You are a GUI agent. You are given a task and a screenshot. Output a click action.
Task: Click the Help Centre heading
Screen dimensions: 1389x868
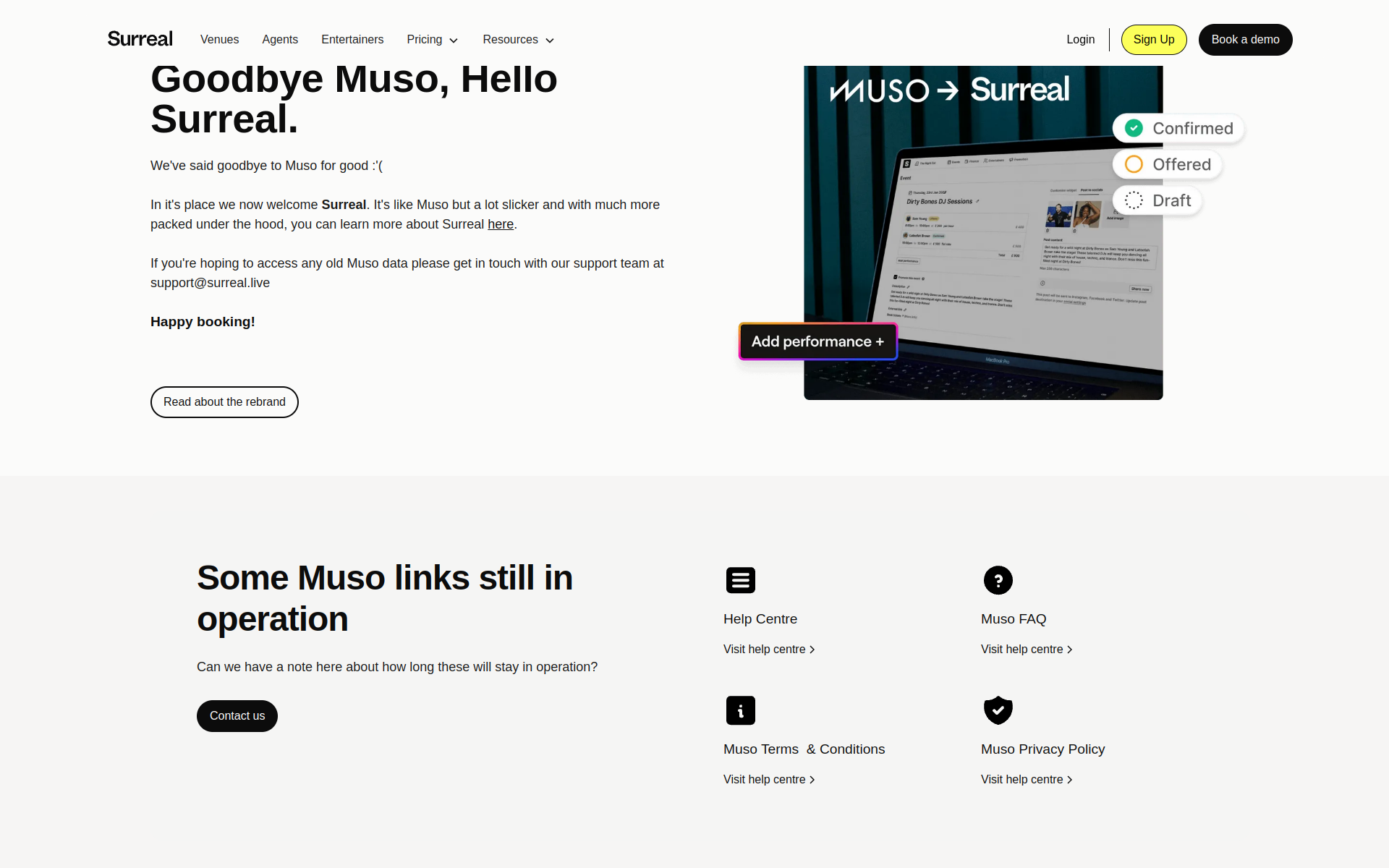point(760,619)
